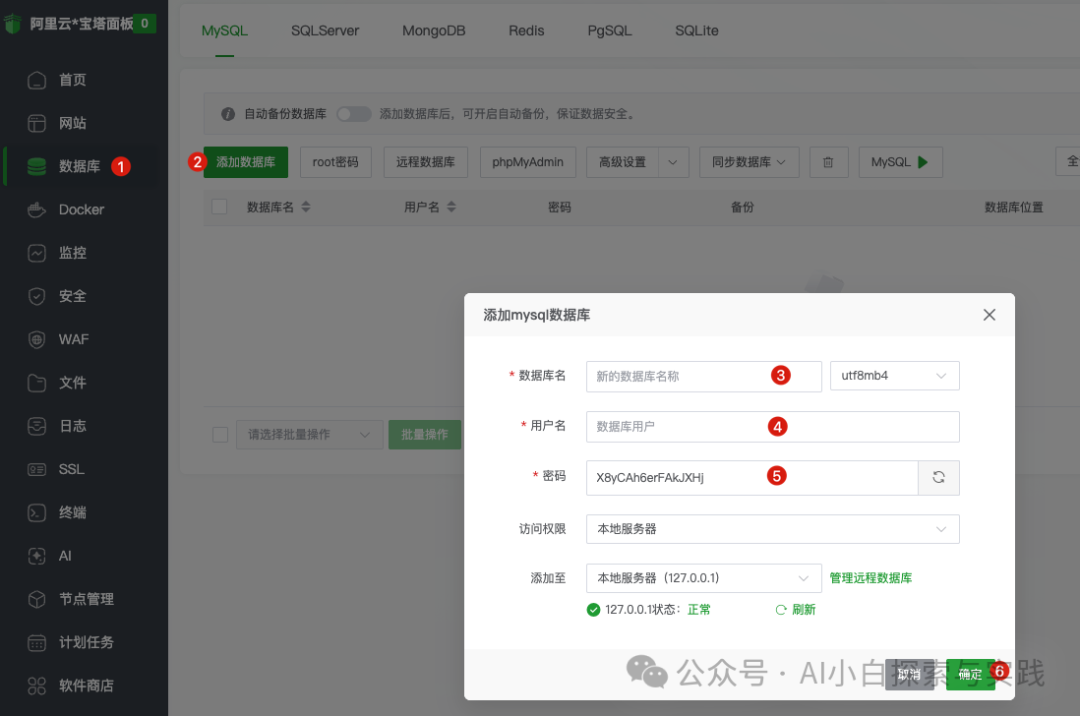Click the 备份 column header
The height and width of the screenshot is (716, 1080).
click(x=742, y=207)
